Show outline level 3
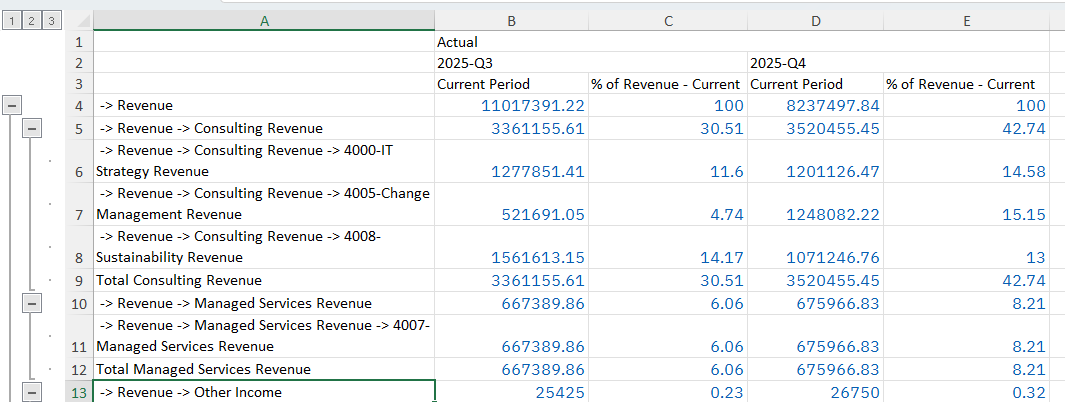The image size is (1065, 402). (x=51, y=22)
